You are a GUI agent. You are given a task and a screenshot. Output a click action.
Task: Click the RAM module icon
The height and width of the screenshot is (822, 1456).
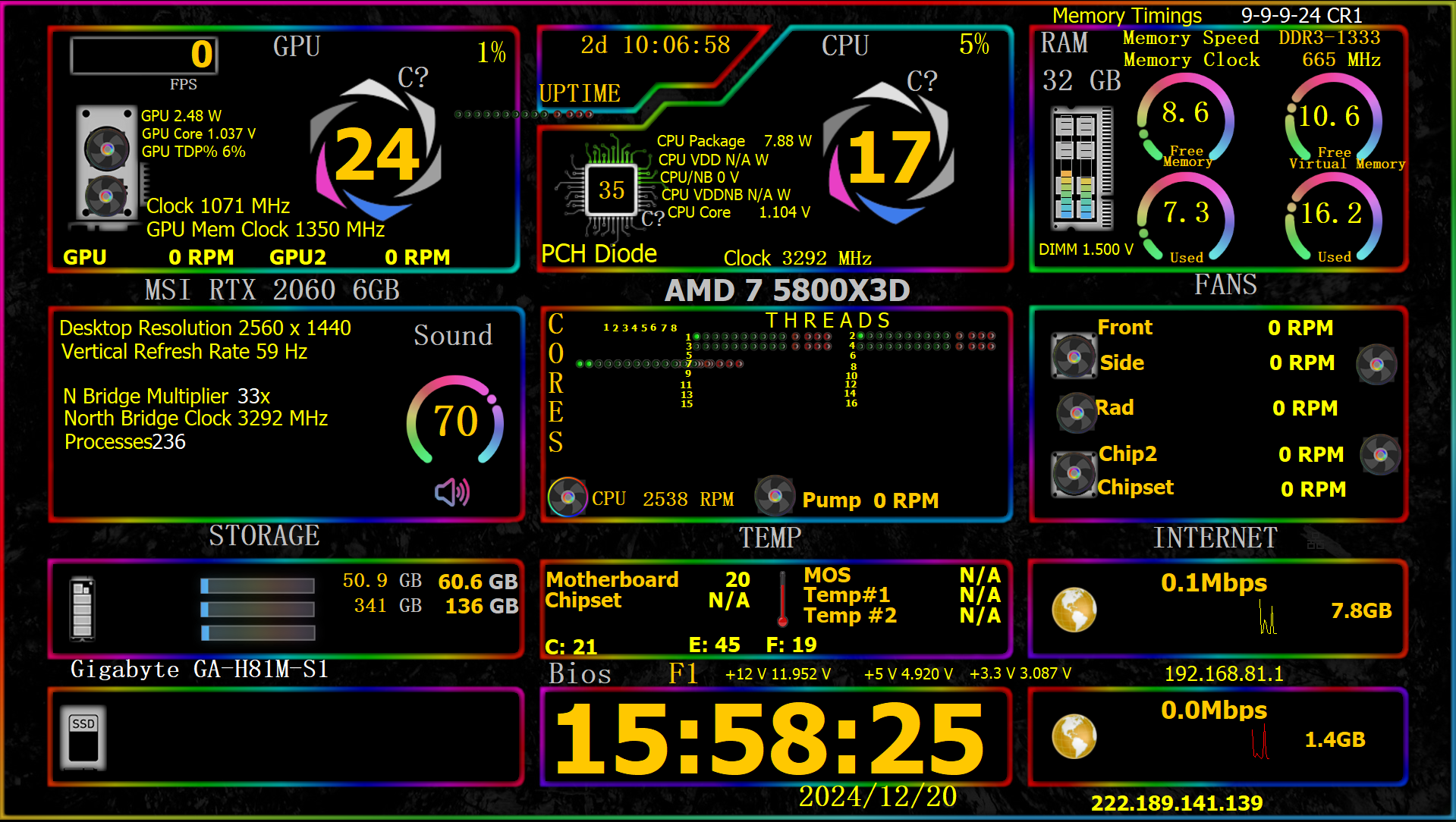point(1080,168)
